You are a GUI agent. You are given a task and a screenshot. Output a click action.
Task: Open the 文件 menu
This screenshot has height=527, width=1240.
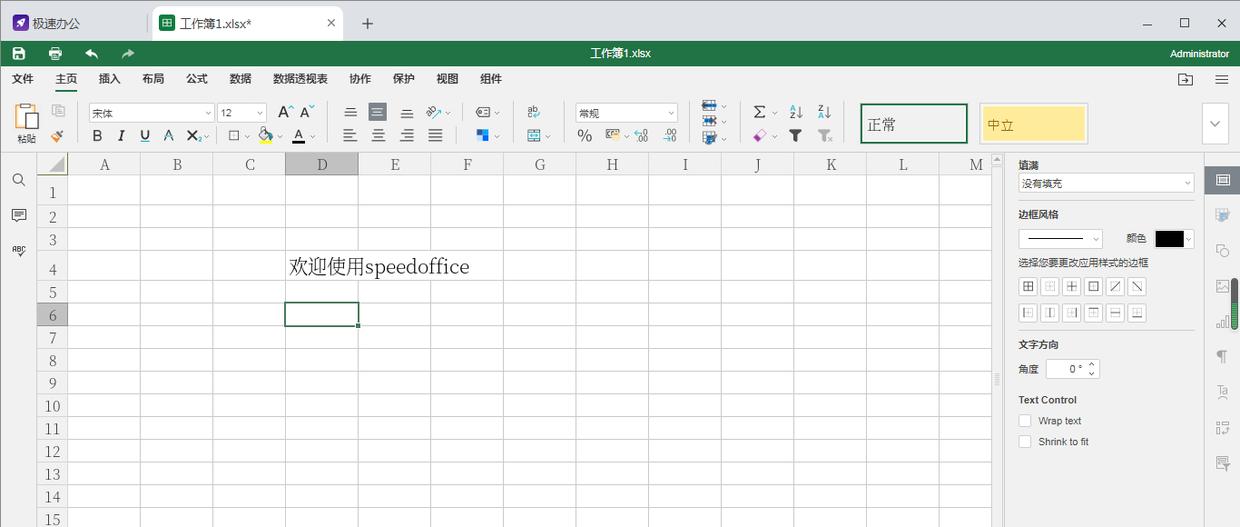coord(22,79)
